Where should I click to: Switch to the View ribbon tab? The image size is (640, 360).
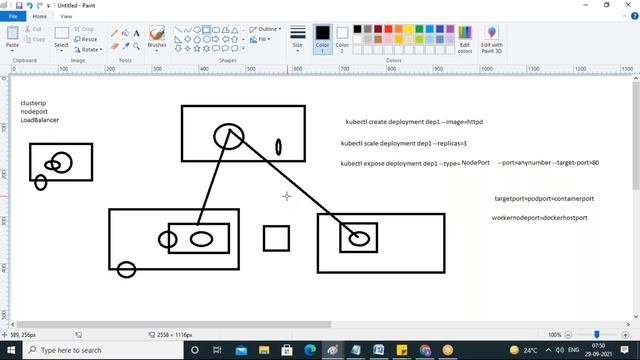[x=66, y=16]
